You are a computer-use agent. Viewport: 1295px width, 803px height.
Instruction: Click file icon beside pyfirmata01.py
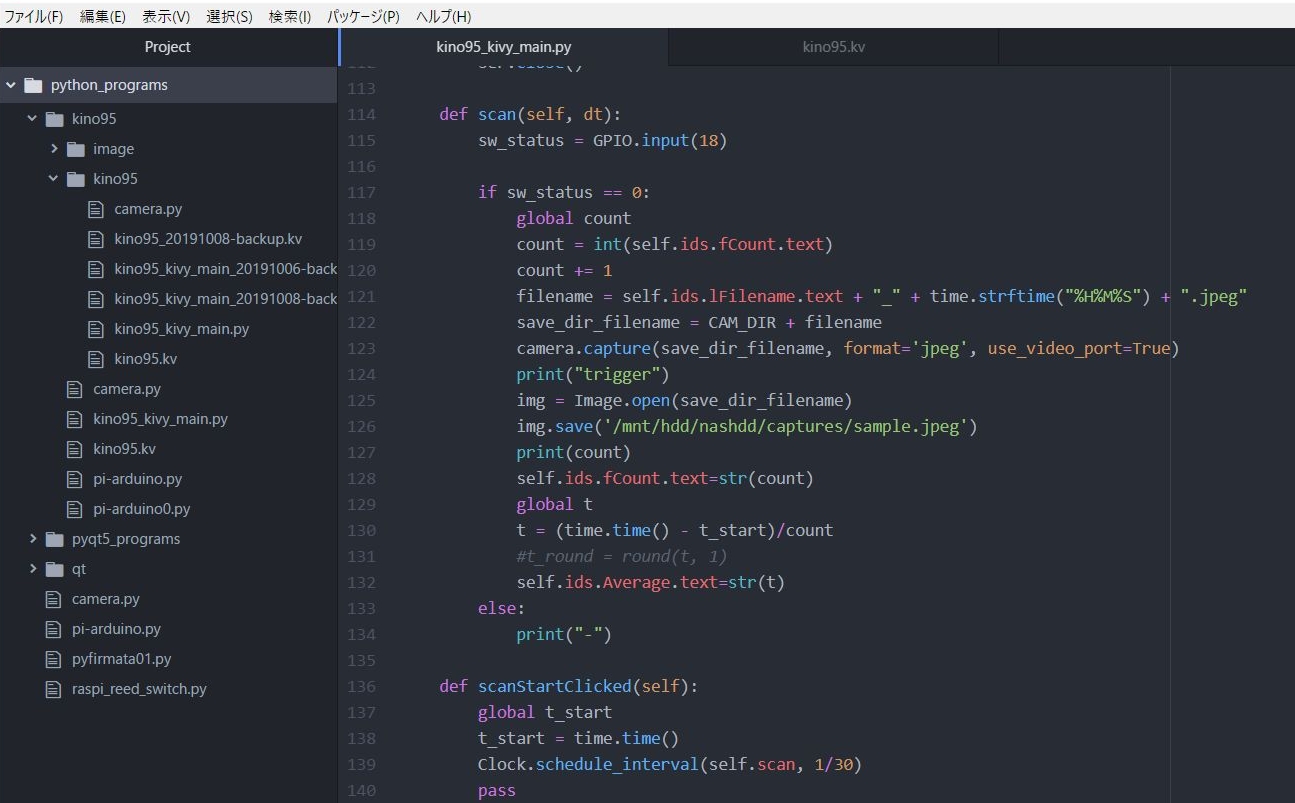(54, 659)
